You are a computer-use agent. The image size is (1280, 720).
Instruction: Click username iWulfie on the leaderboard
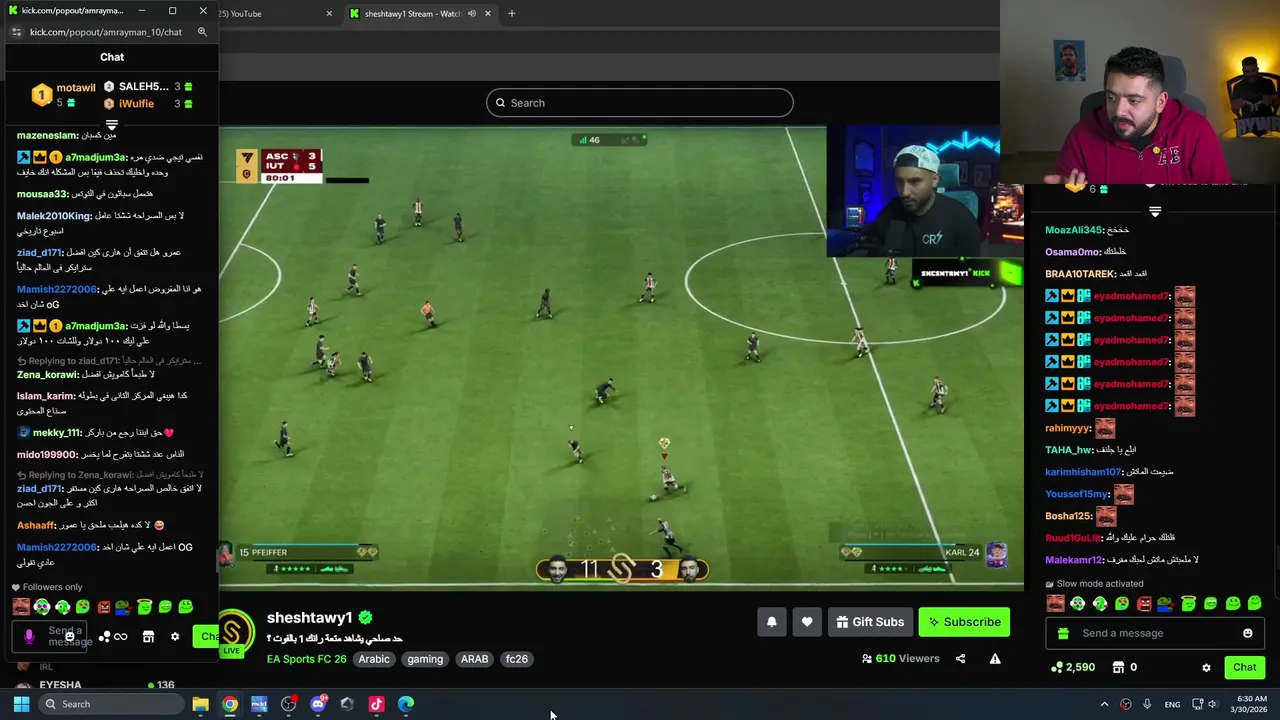[136, 104]
